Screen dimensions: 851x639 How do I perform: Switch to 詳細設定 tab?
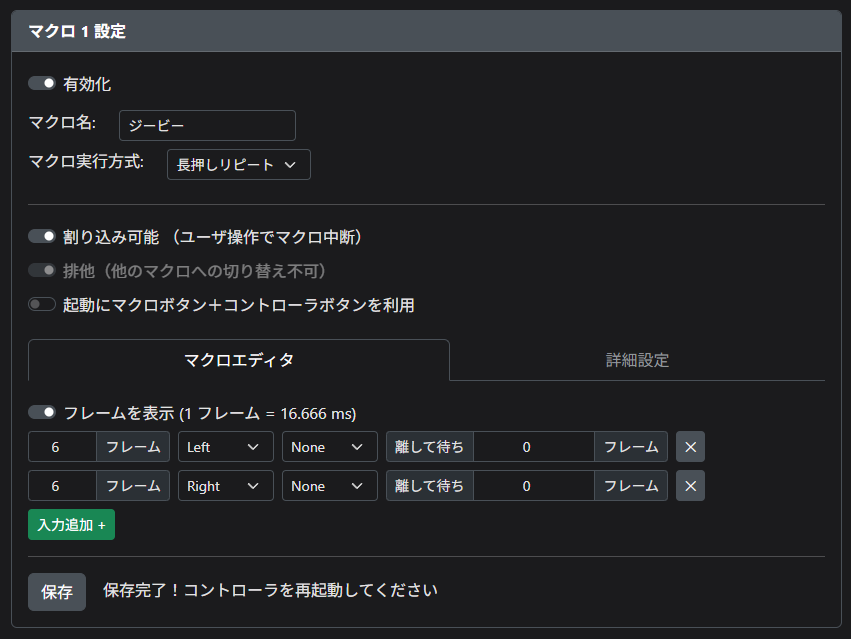tap(637, 360)
